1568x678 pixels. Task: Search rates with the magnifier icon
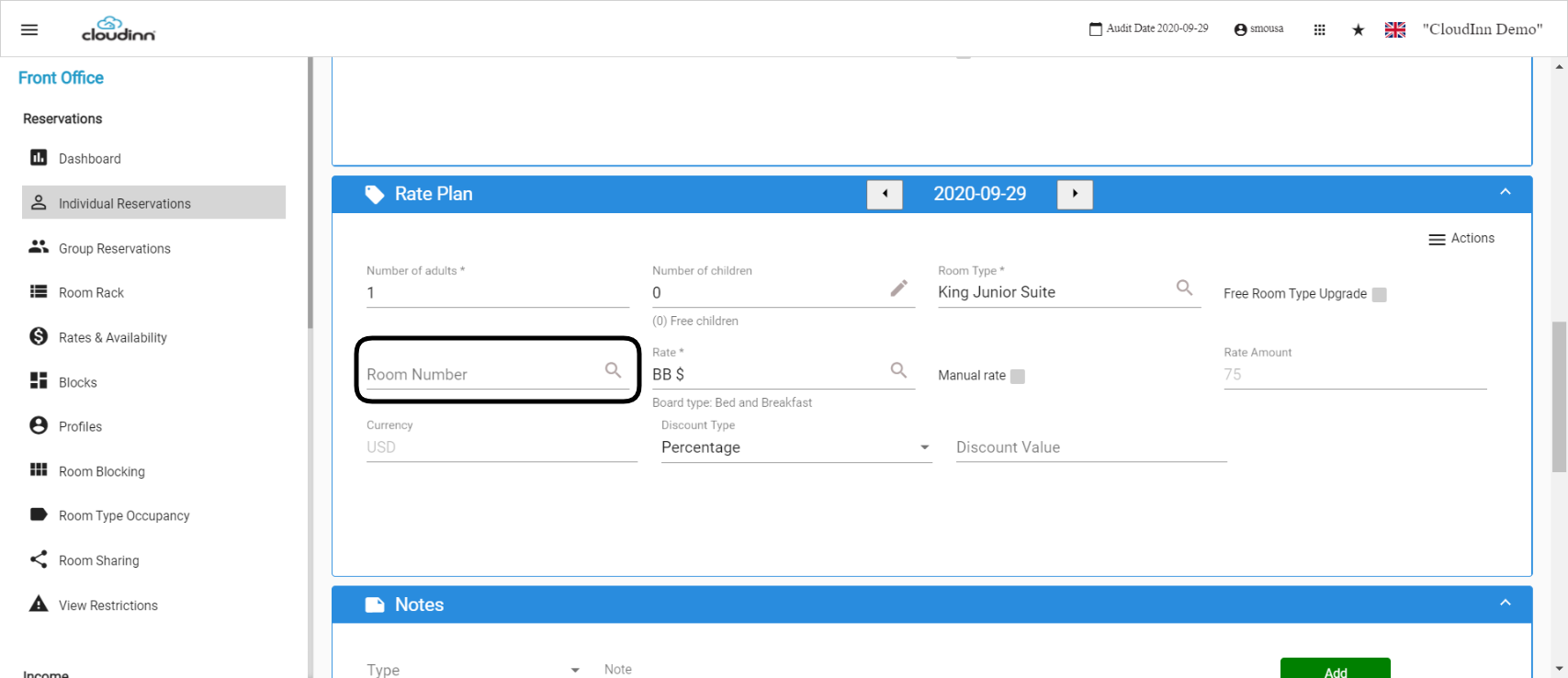[x=899, y=369]
